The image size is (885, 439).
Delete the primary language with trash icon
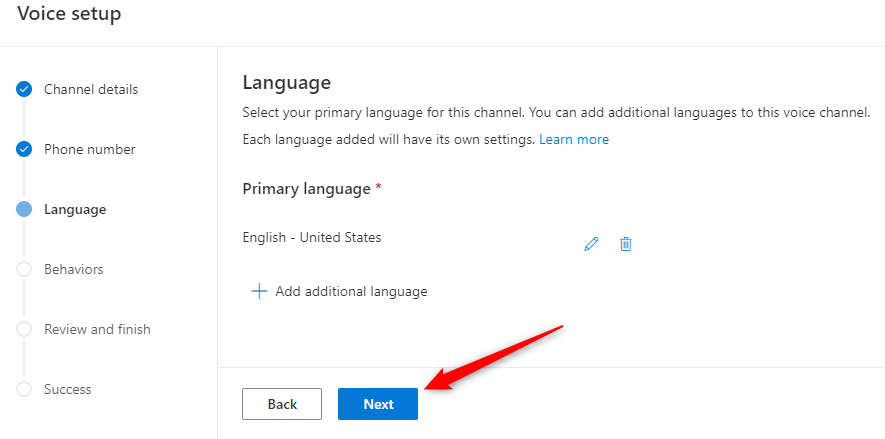point(626,244)
